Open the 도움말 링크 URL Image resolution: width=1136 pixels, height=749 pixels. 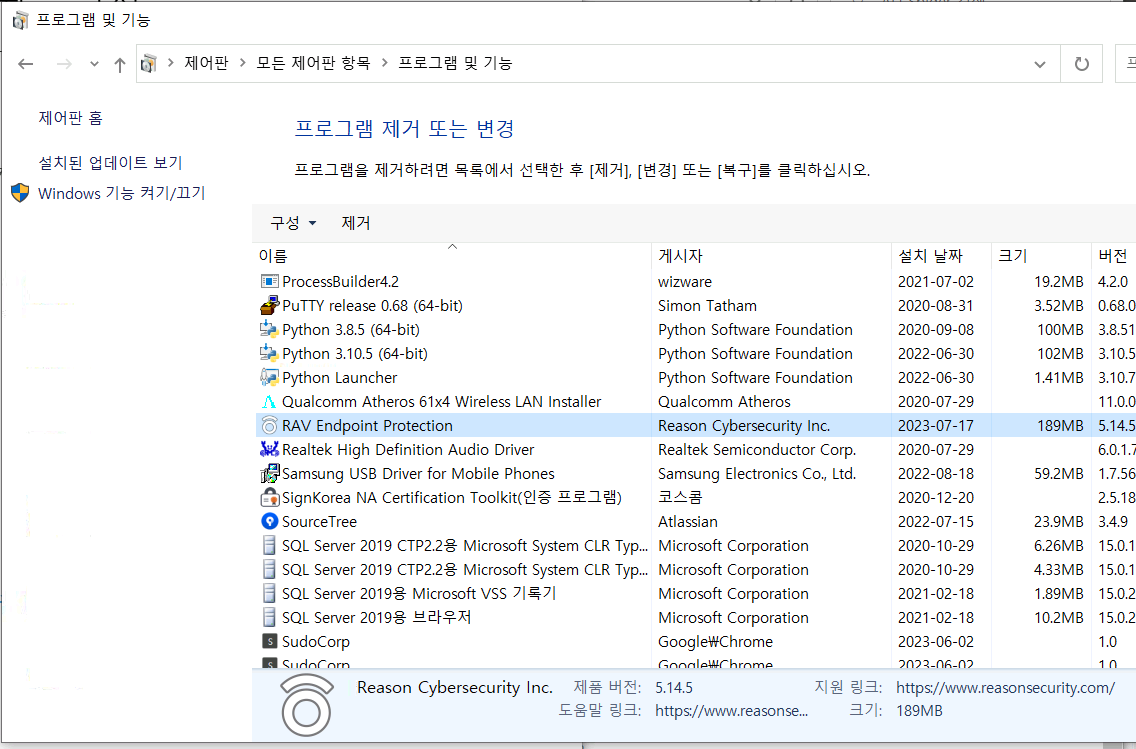click(732, 711)
